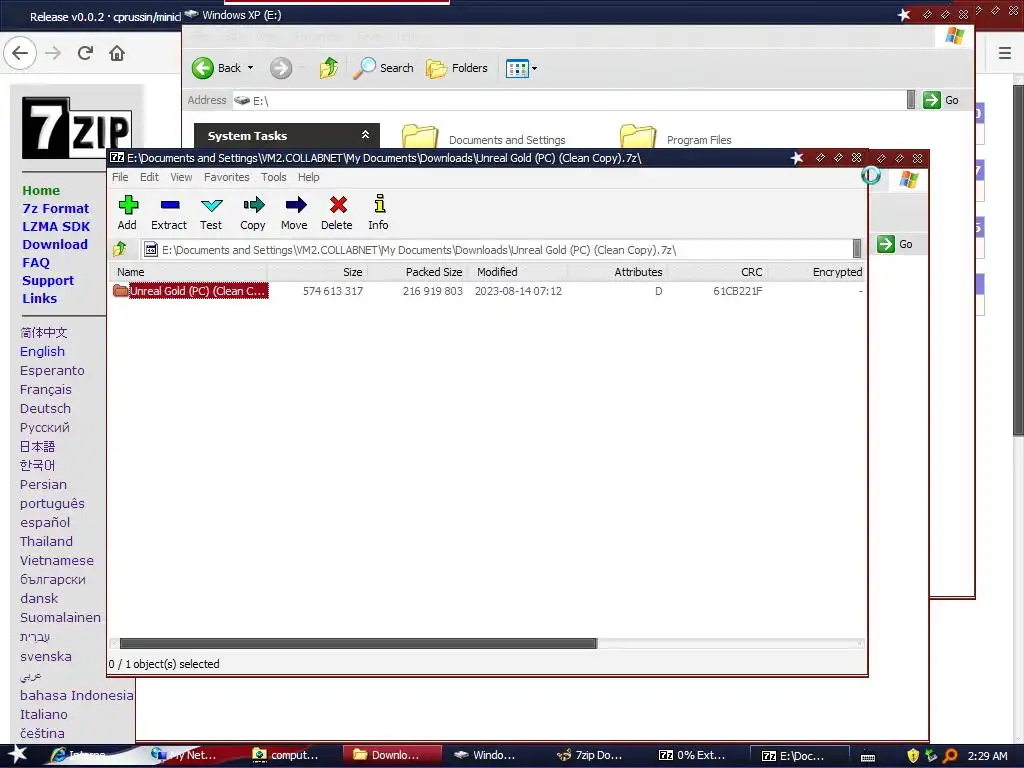
Task: Click the Français language link
Action: coord(46,389)
